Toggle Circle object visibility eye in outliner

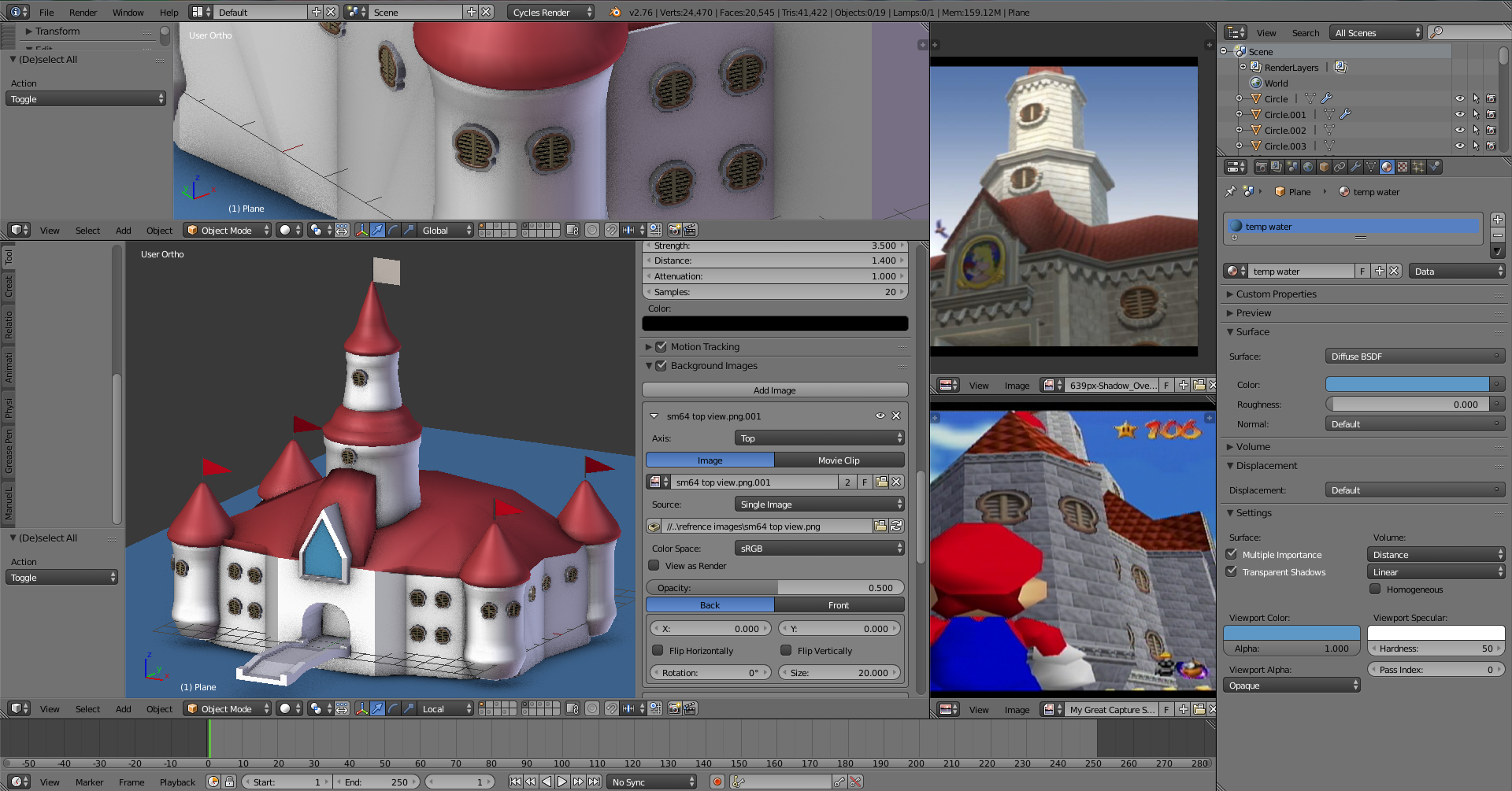1459,98
